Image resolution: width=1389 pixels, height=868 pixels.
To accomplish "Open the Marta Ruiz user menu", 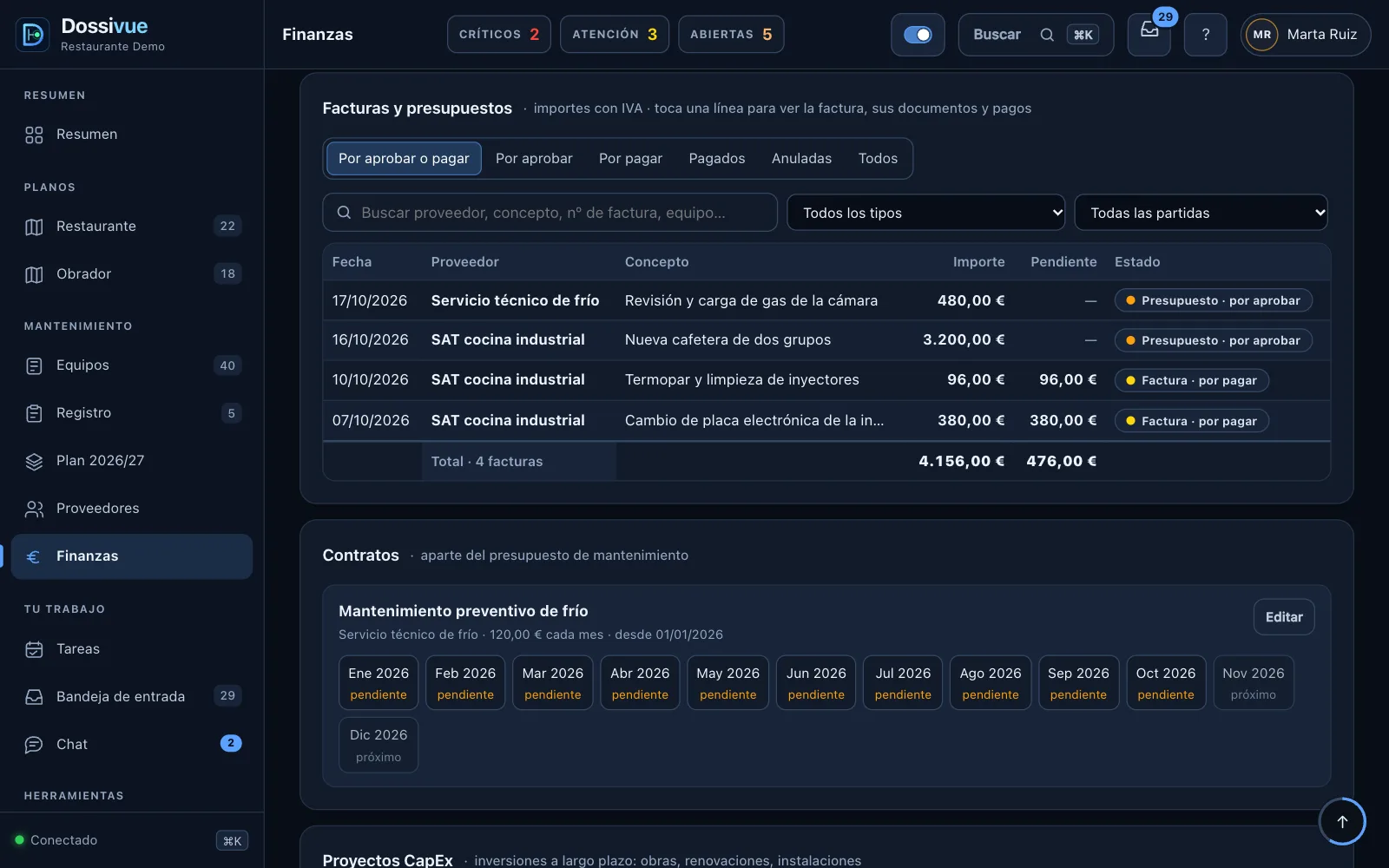I will tap(1306, 35).
